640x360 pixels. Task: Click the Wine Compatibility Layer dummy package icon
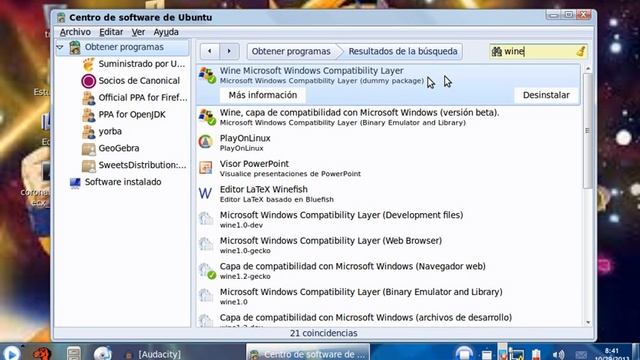[x=207, y=76]
